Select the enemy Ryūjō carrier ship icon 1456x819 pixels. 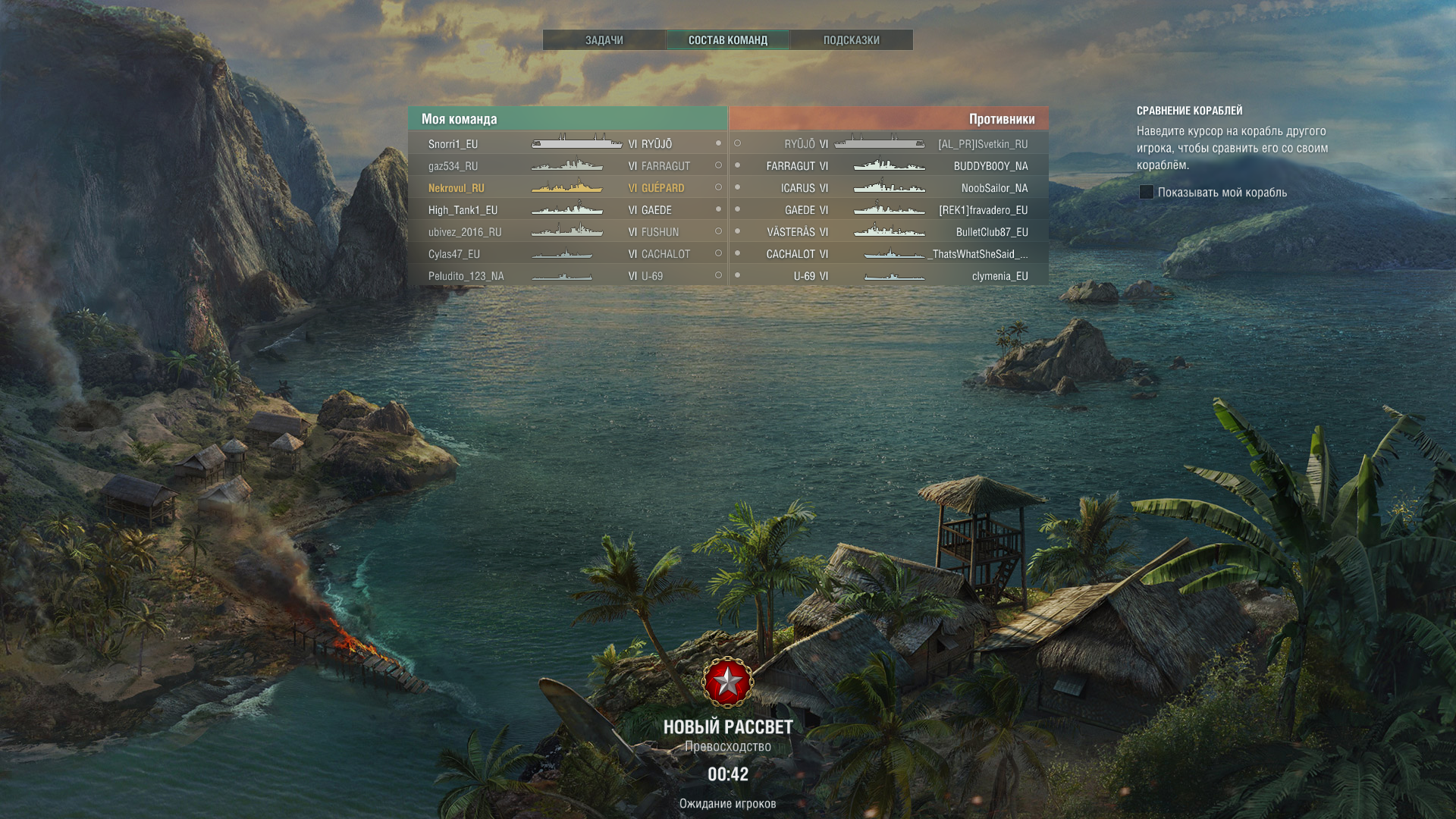(x=880, y=142)
